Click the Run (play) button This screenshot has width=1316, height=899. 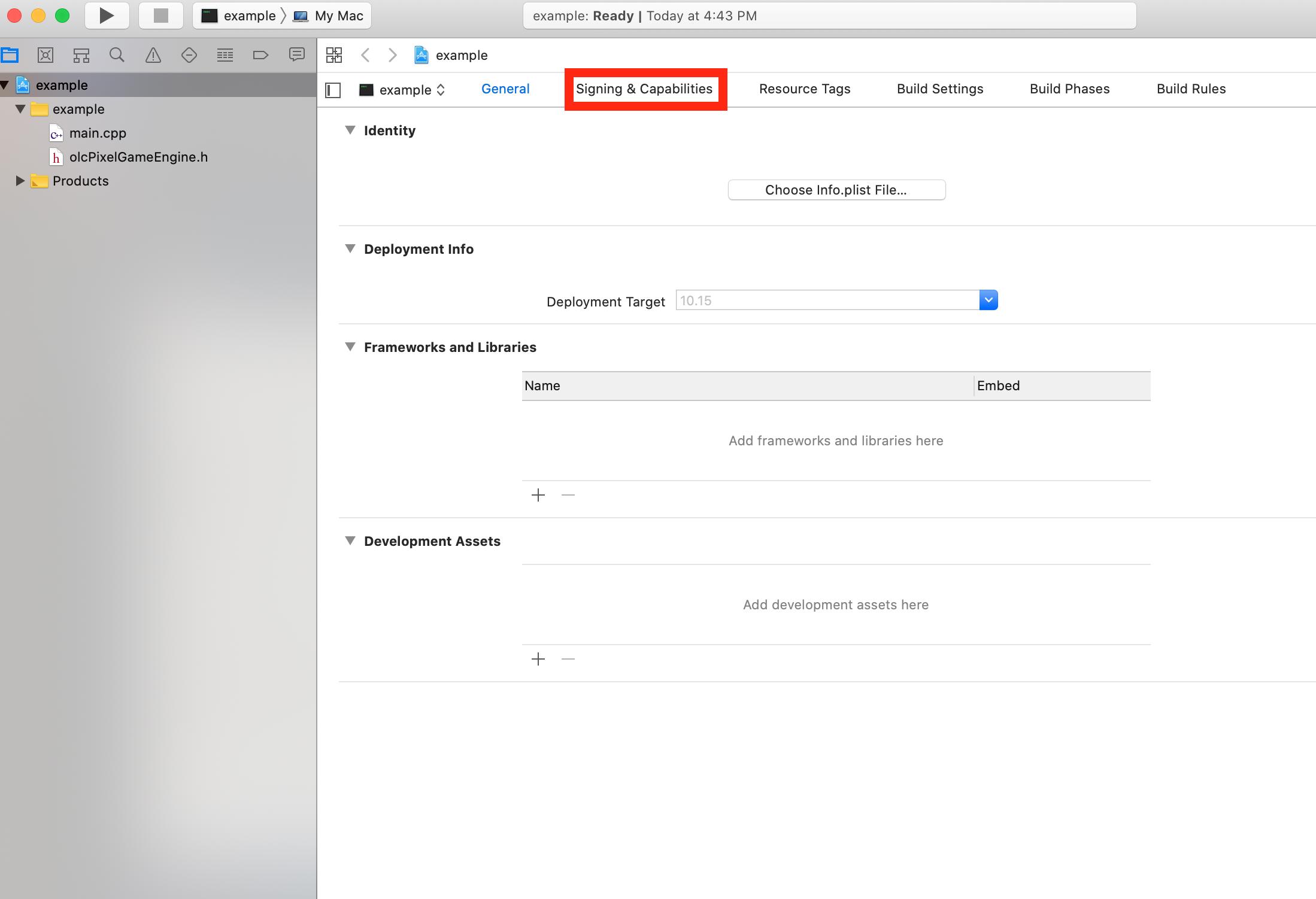click(107, 16)
